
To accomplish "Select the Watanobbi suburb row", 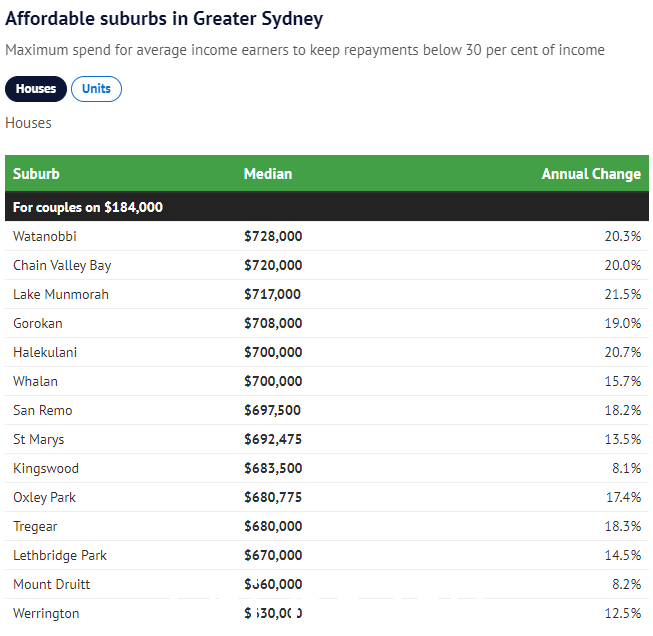I will [x=45, y=236].
